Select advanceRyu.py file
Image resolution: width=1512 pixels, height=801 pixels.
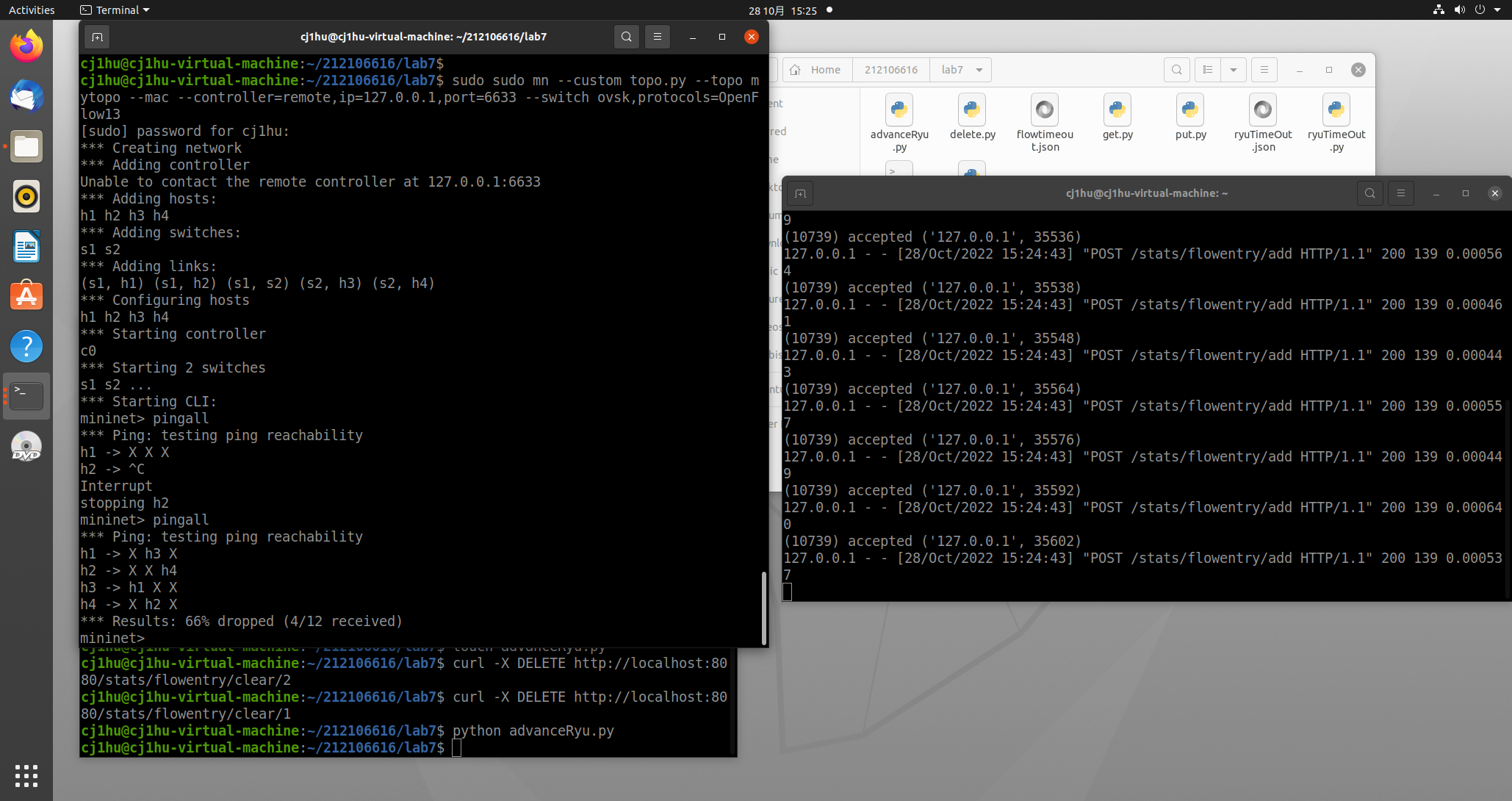click(x=899, y=123)
